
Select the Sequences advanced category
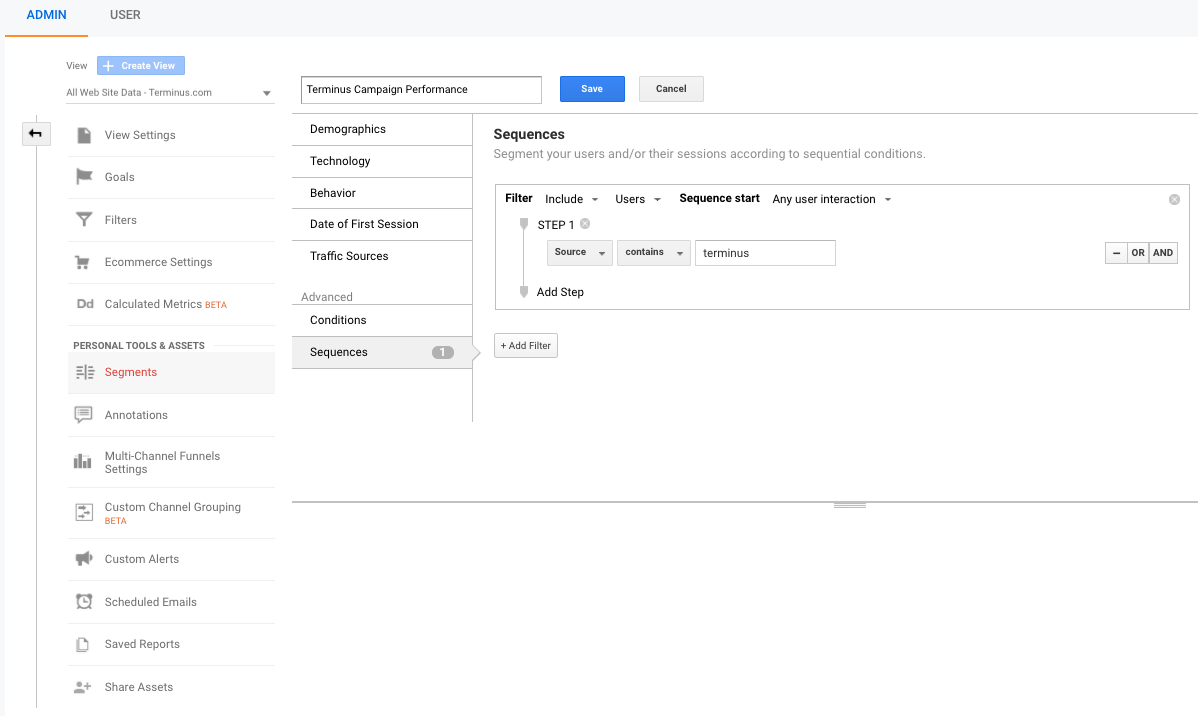(x=382, y=352)
